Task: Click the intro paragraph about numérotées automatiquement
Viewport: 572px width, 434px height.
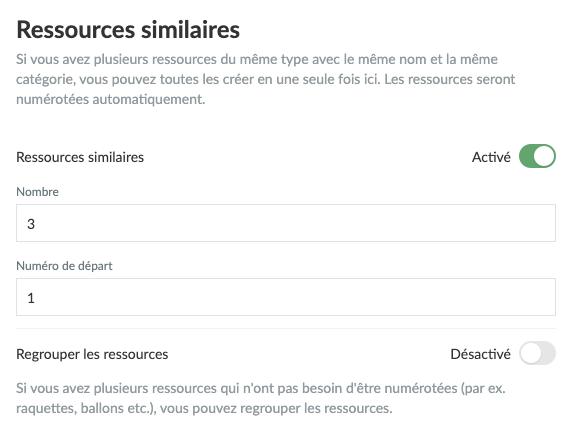Action: coord(265,79)
